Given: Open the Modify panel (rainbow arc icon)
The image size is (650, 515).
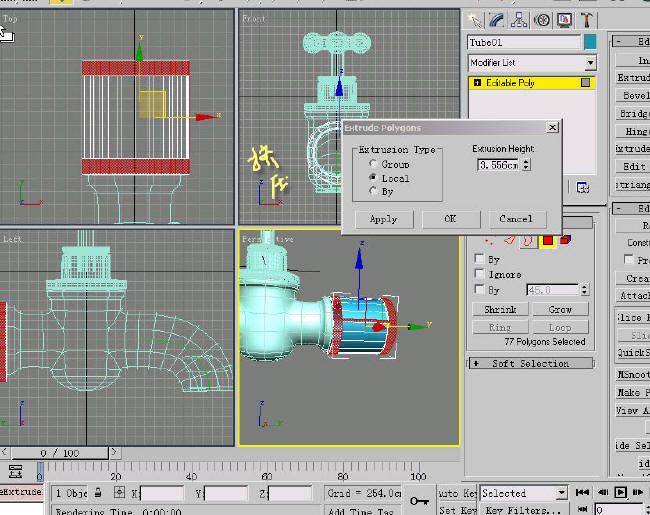Looking at the screenshot, I should click(497, 20).
